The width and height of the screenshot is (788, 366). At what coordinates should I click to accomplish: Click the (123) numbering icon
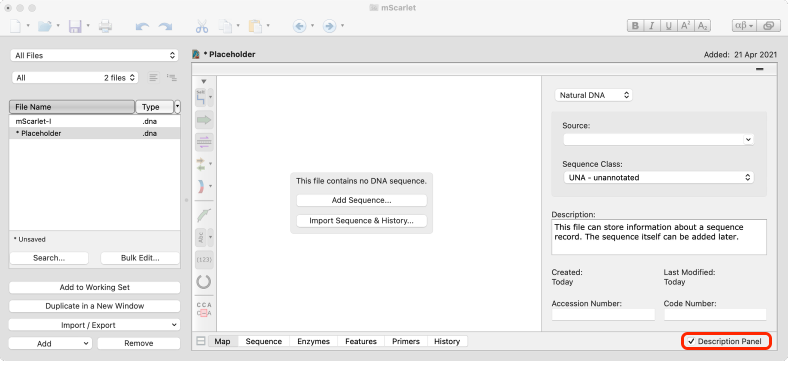pyautogui.click(x=204, y=259)
